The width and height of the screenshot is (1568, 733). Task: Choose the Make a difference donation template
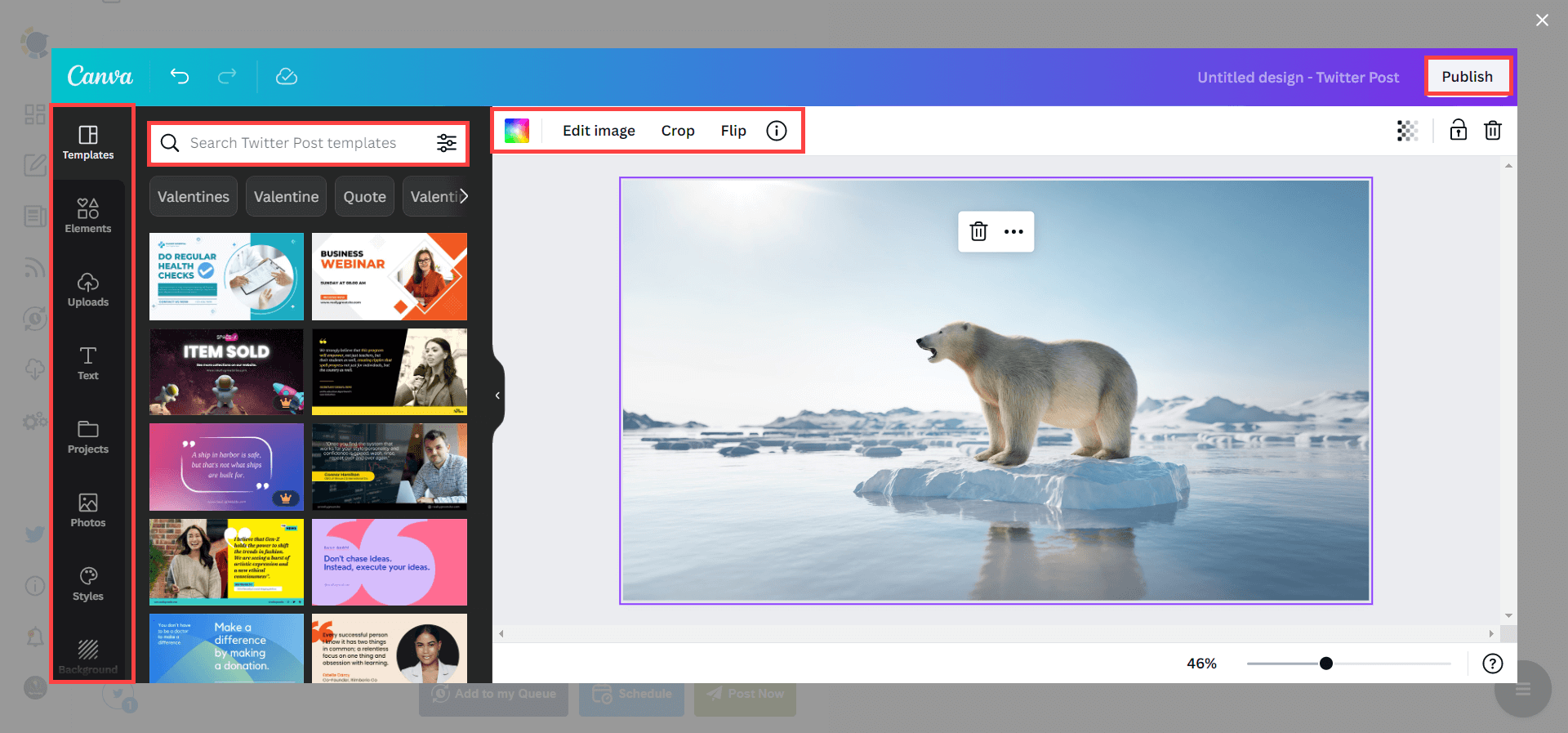coord(226,648)
